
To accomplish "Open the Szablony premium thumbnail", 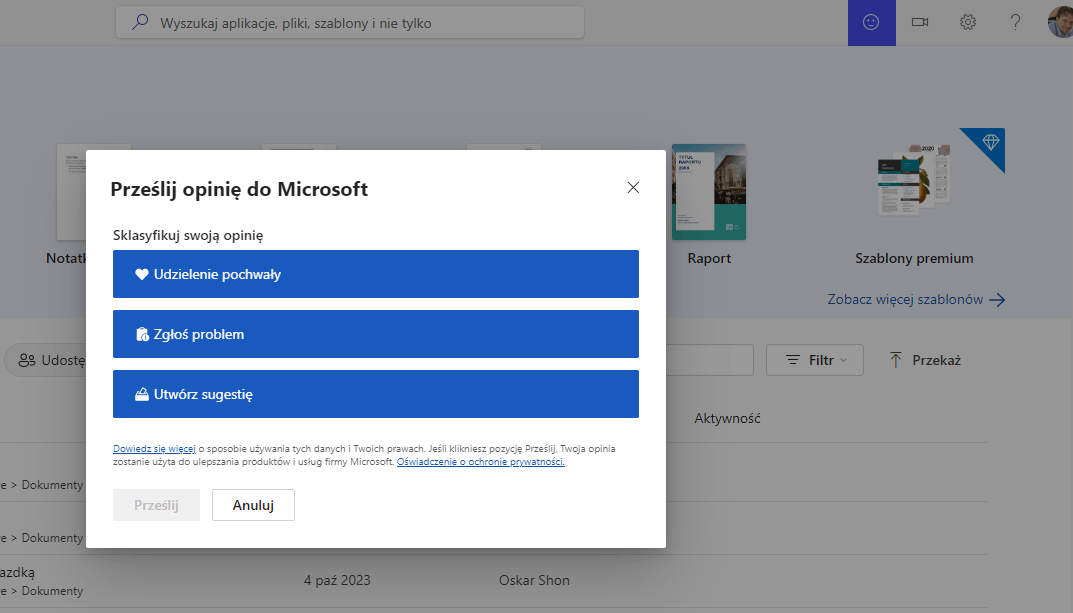I will [x=914, y=179].
